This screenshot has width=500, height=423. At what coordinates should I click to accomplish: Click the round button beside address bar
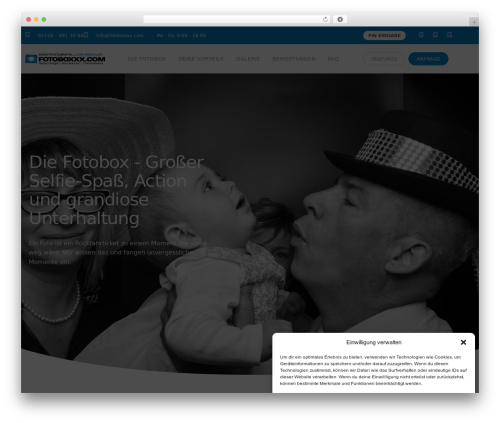tap(340, 19)
